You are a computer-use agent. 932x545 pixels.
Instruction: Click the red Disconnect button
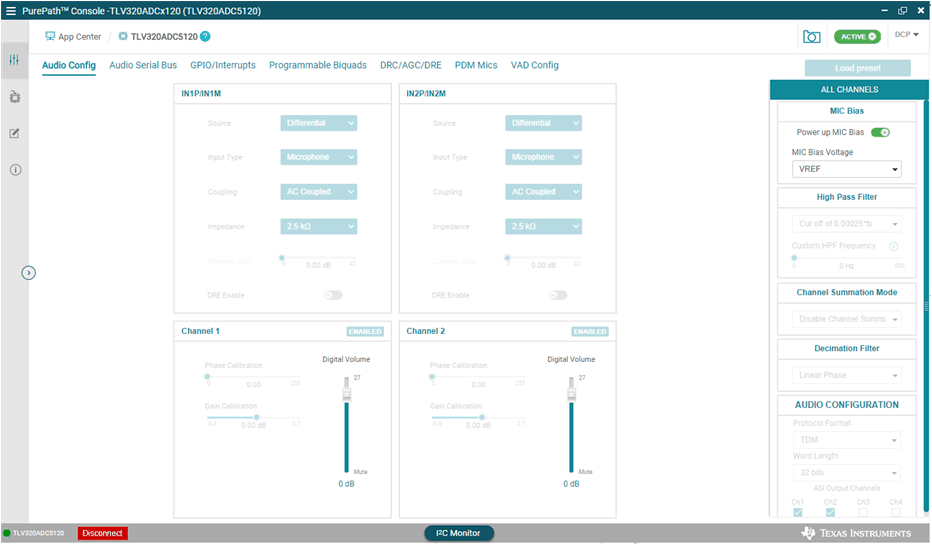tap(103, 533)
